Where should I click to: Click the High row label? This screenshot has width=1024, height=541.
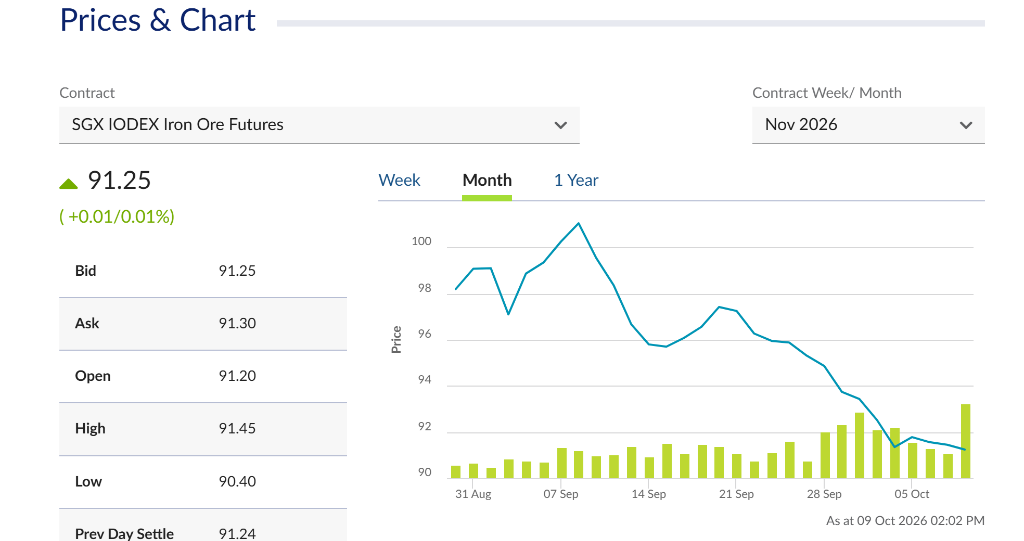point(90,429)
